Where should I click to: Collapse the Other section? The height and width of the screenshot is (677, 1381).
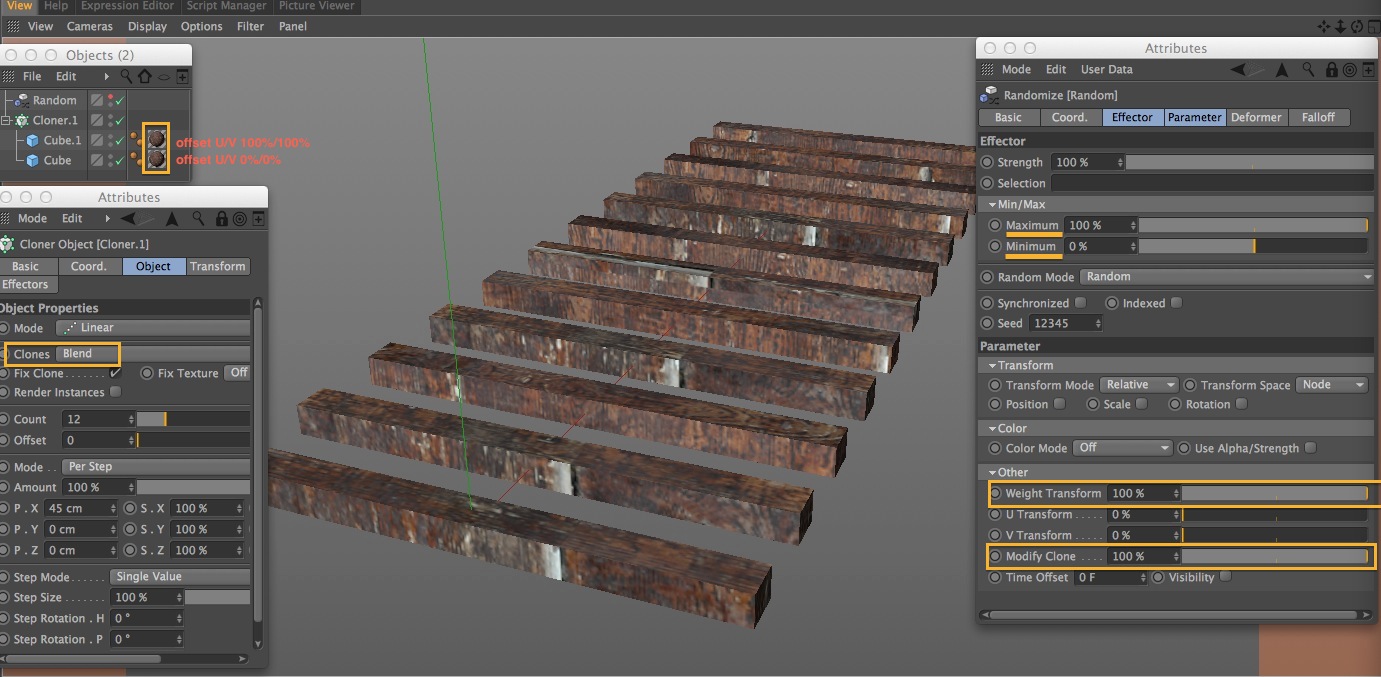[x=991, y=472]
